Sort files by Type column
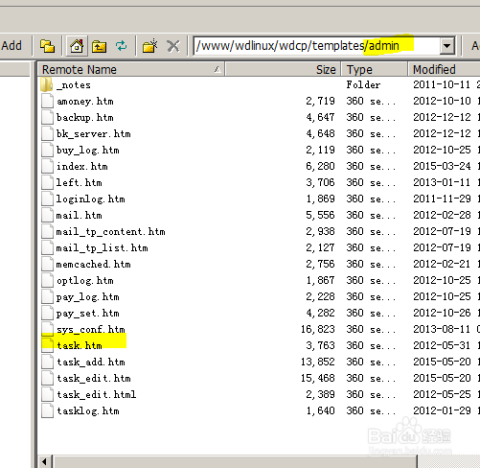 coord(374,69)
